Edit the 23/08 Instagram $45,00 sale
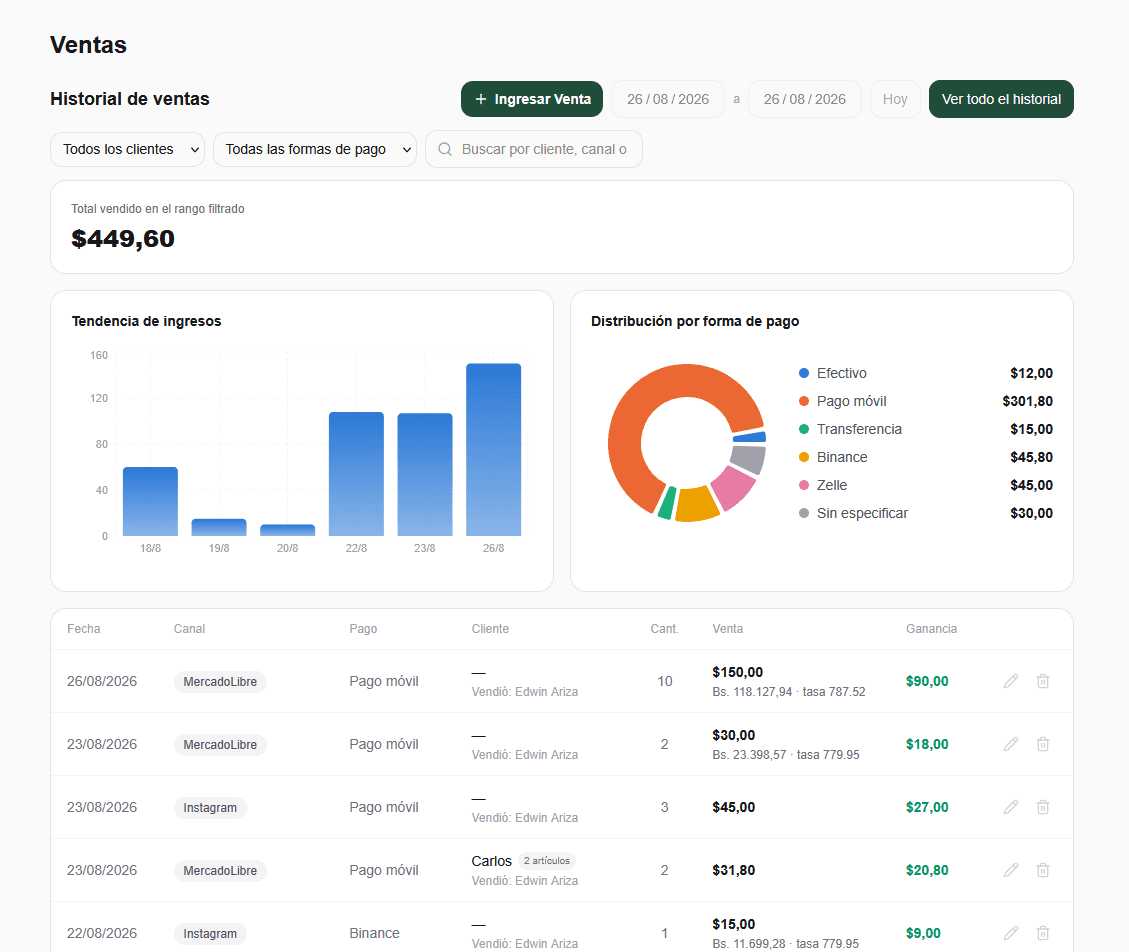 pyautogui.click(x=1011, y=807)
